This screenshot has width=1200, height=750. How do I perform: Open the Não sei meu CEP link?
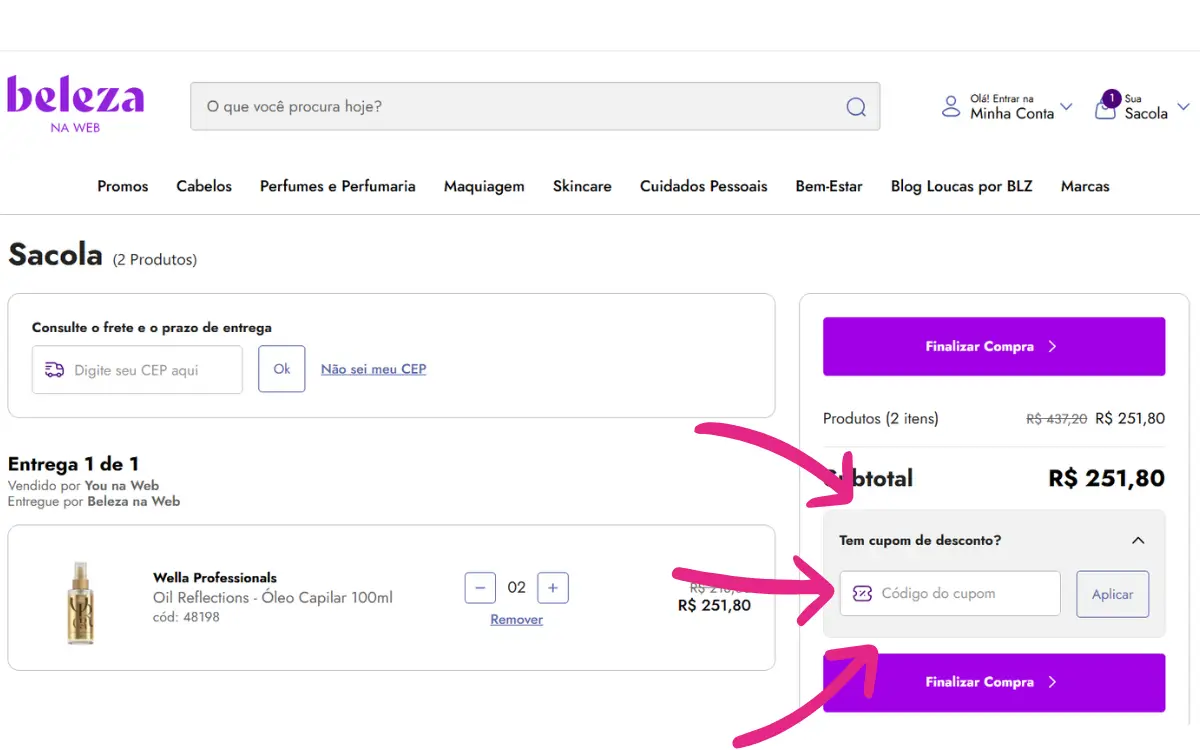pyautogui.click(x=374, y=369)
